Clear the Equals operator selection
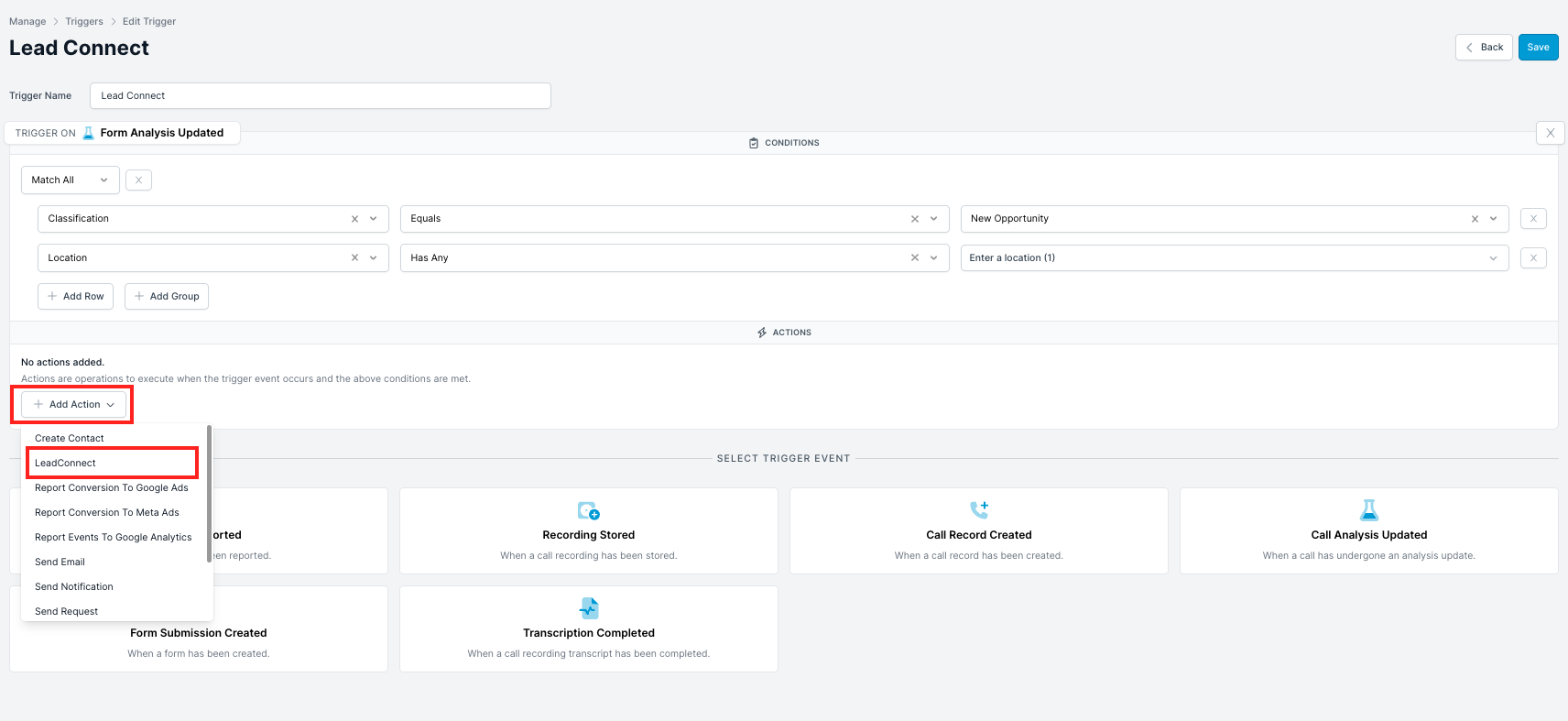This screenshot has width=1568, height=721. click(915, 219)
